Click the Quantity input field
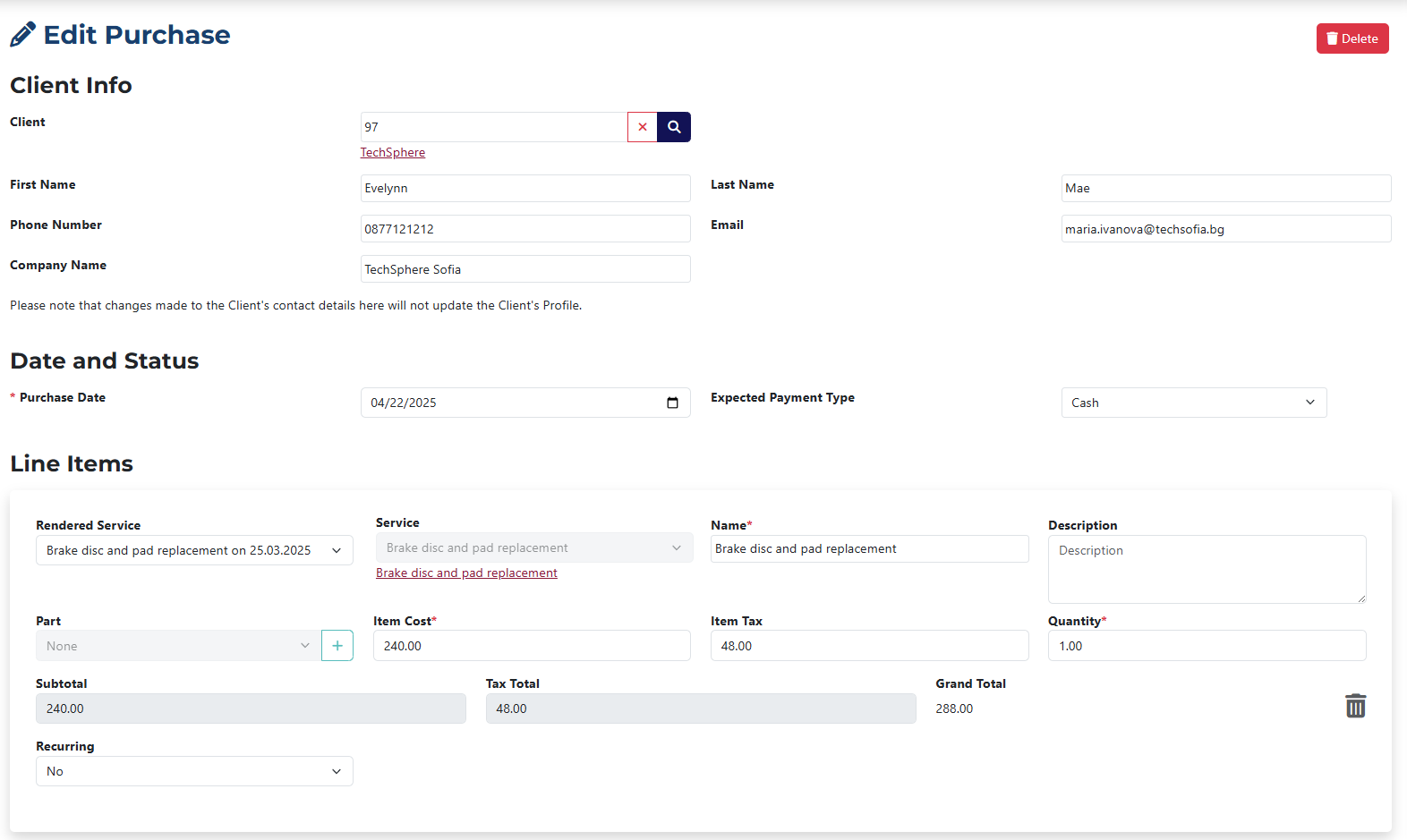This screenshot has height=840, width=1407. click(1207, 646)
